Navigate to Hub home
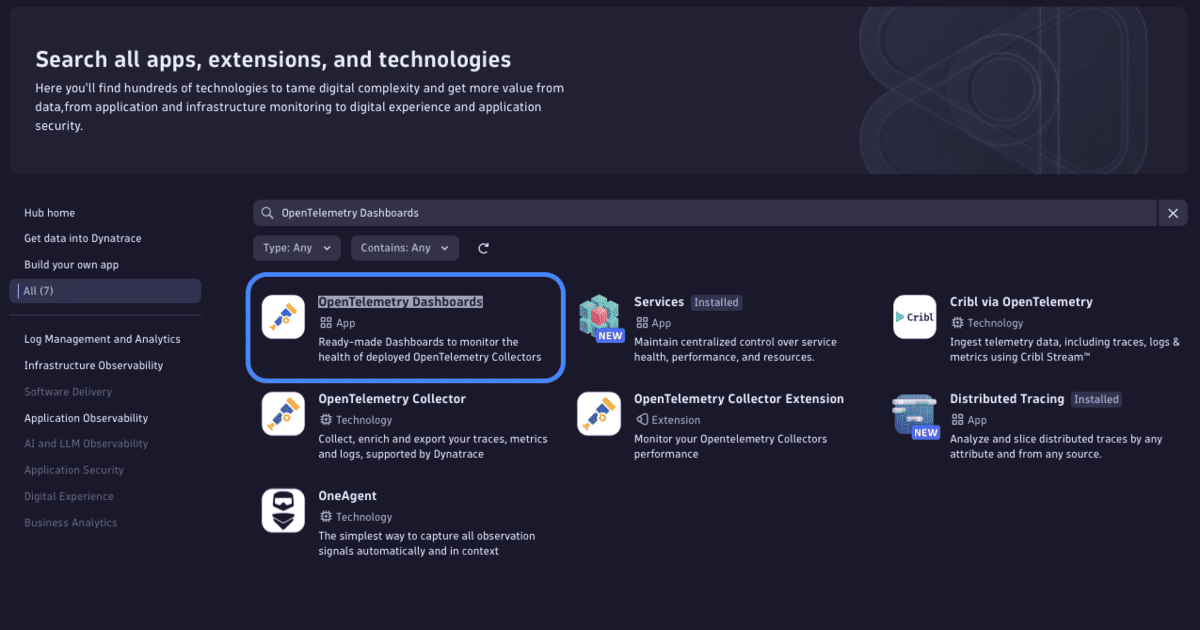 pyautogui.click(x=47, y=212)
